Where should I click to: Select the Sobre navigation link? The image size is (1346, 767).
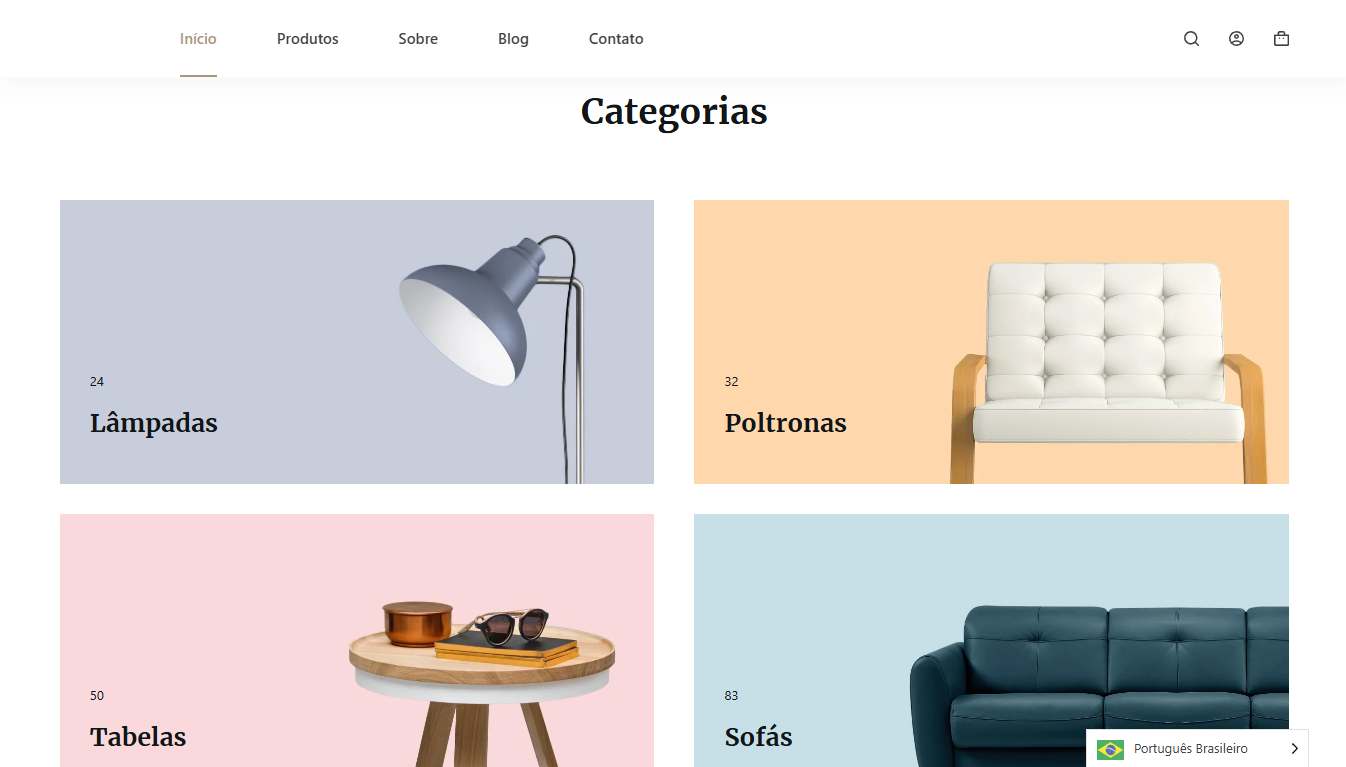click(x=418, y=39)
